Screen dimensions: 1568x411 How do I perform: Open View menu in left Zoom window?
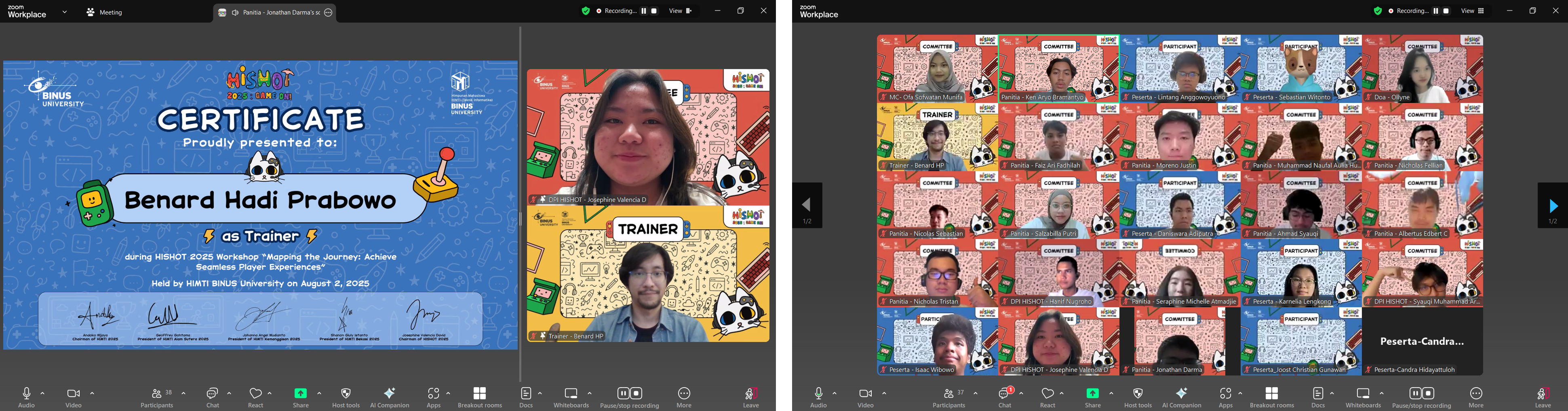[x=681, y=11]
